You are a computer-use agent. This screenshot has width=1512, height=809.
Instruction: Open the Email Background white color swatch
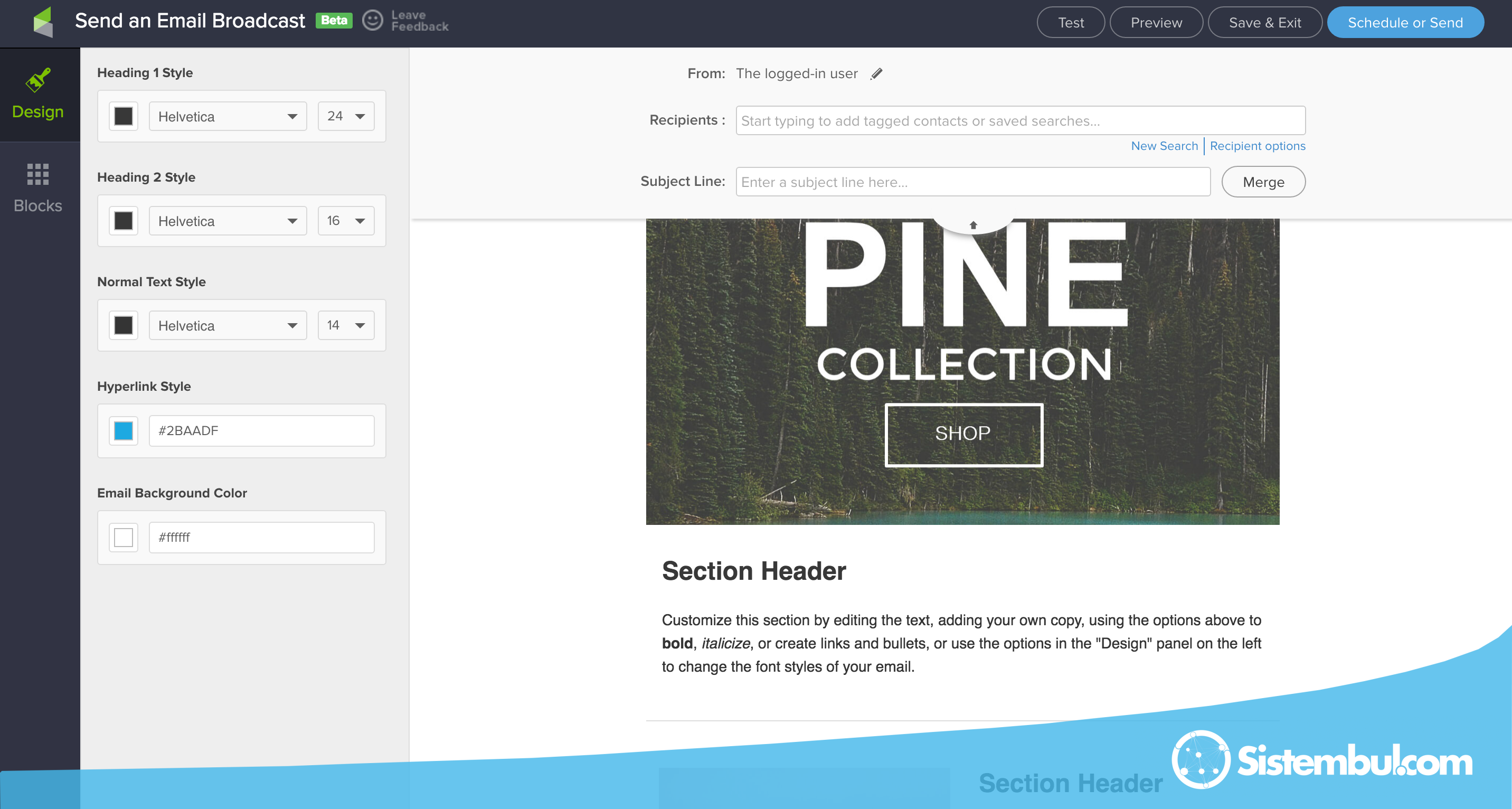123,537
